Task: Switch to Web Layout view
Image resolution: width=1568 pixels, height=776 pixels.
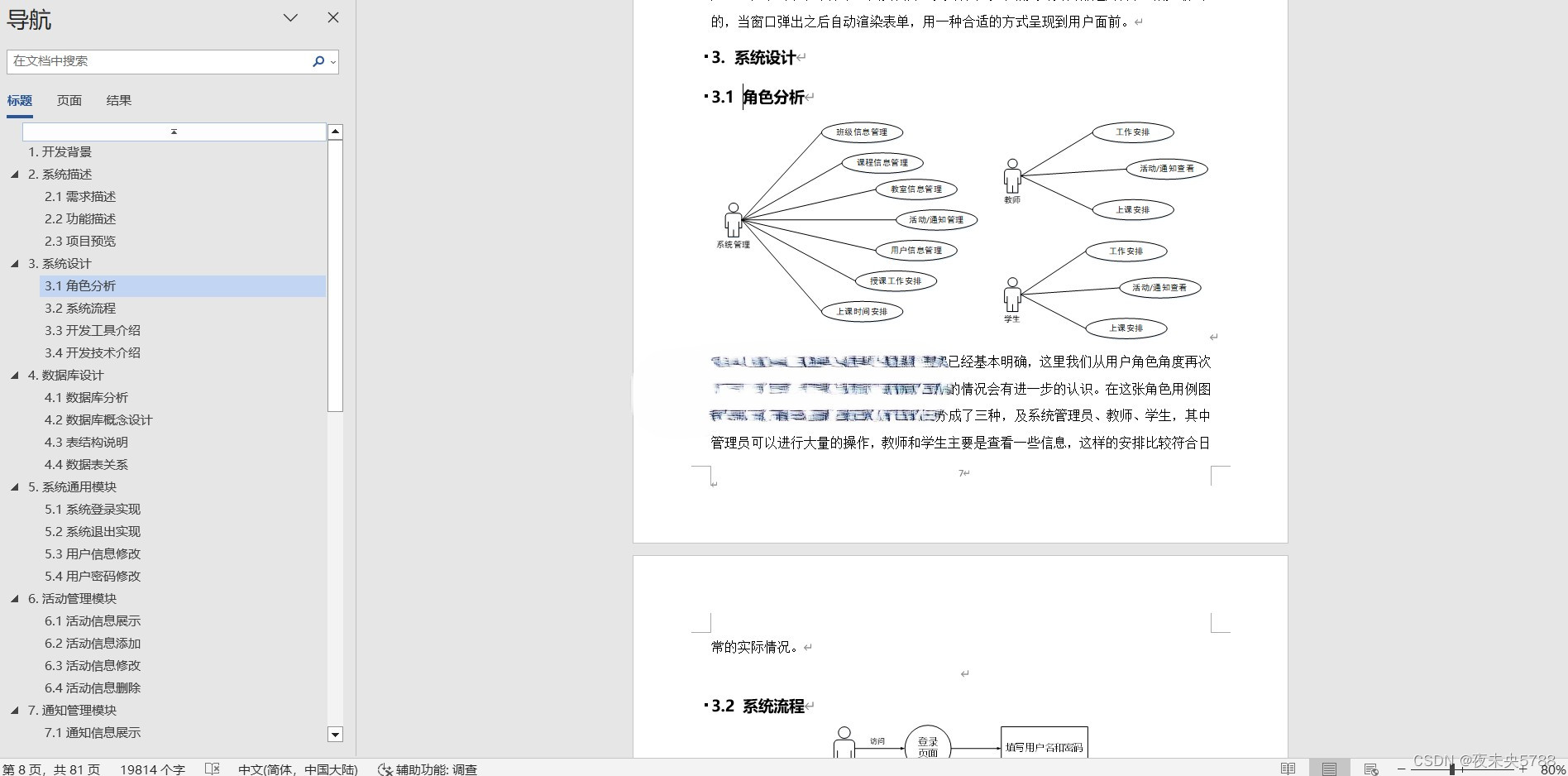Action: [1370, 769]
